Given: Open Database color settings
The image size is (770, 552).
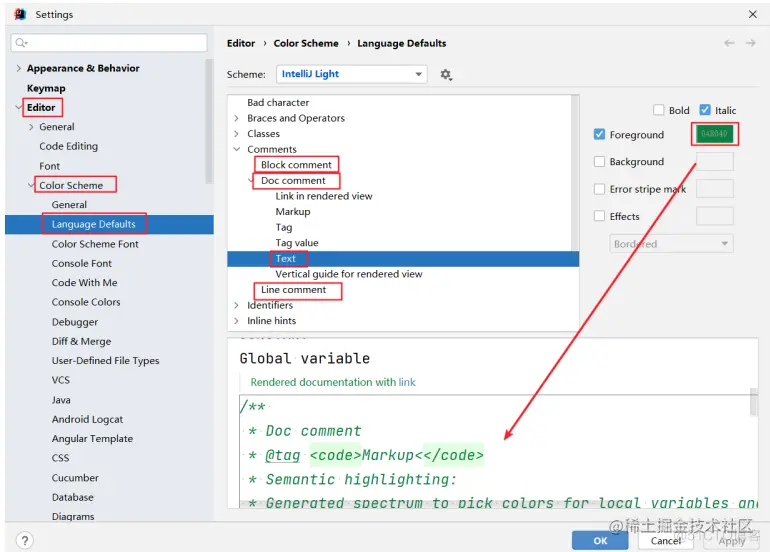Looking at the screenshot, I should point(73,497).
